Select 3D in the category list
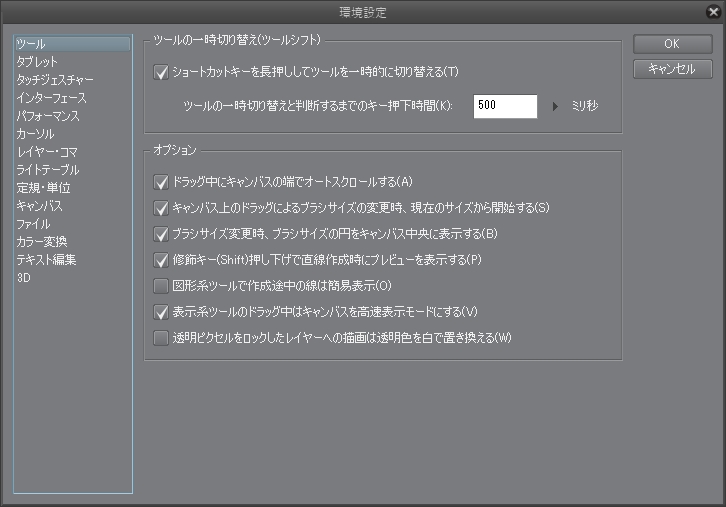This screenshot has height=507, width=726. pyautogui.click(x=25, y=278)
